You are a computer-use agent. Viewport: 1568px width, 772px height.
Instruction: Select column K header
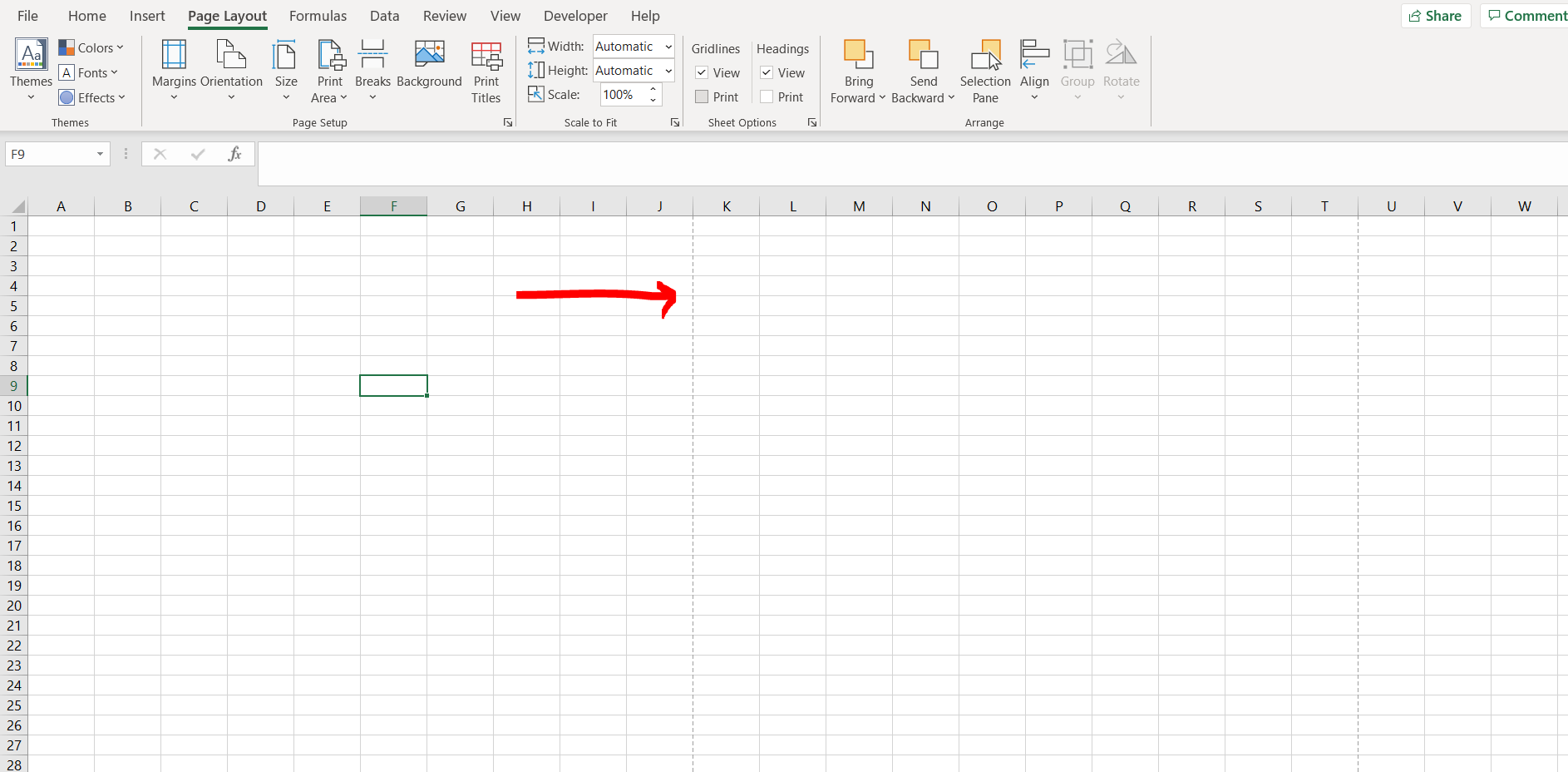[x=726, y=206]
